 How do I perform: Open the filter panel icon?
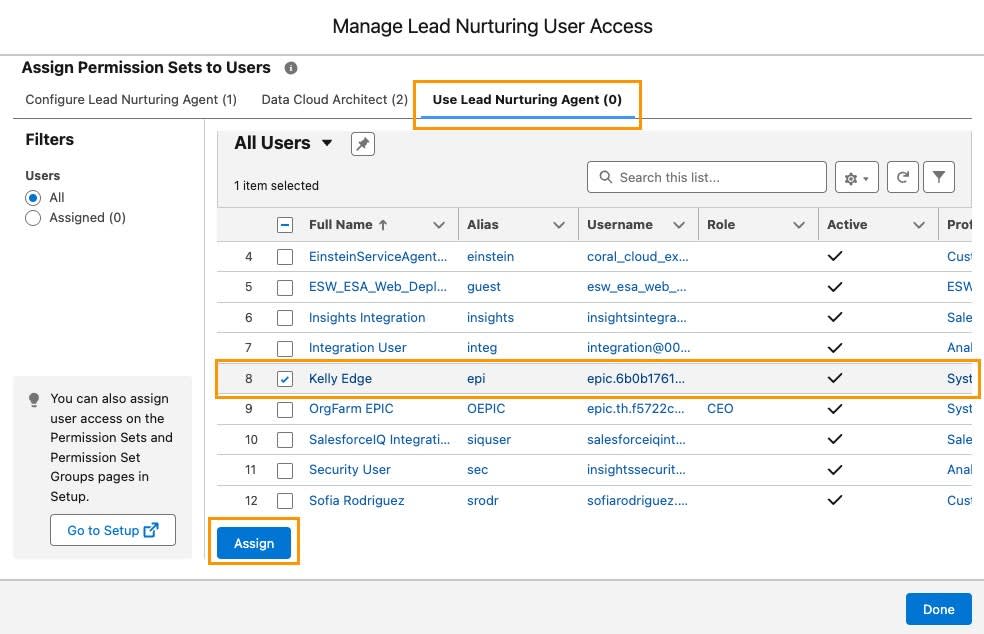click(938, 177)
